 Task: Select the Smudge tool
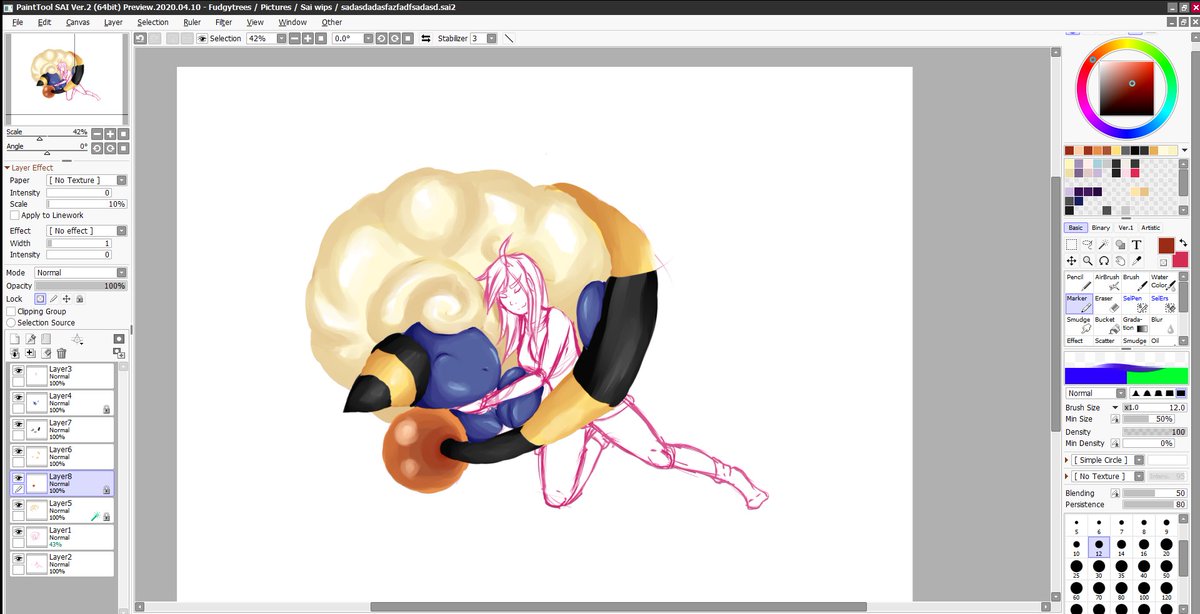click(1078, 325)
